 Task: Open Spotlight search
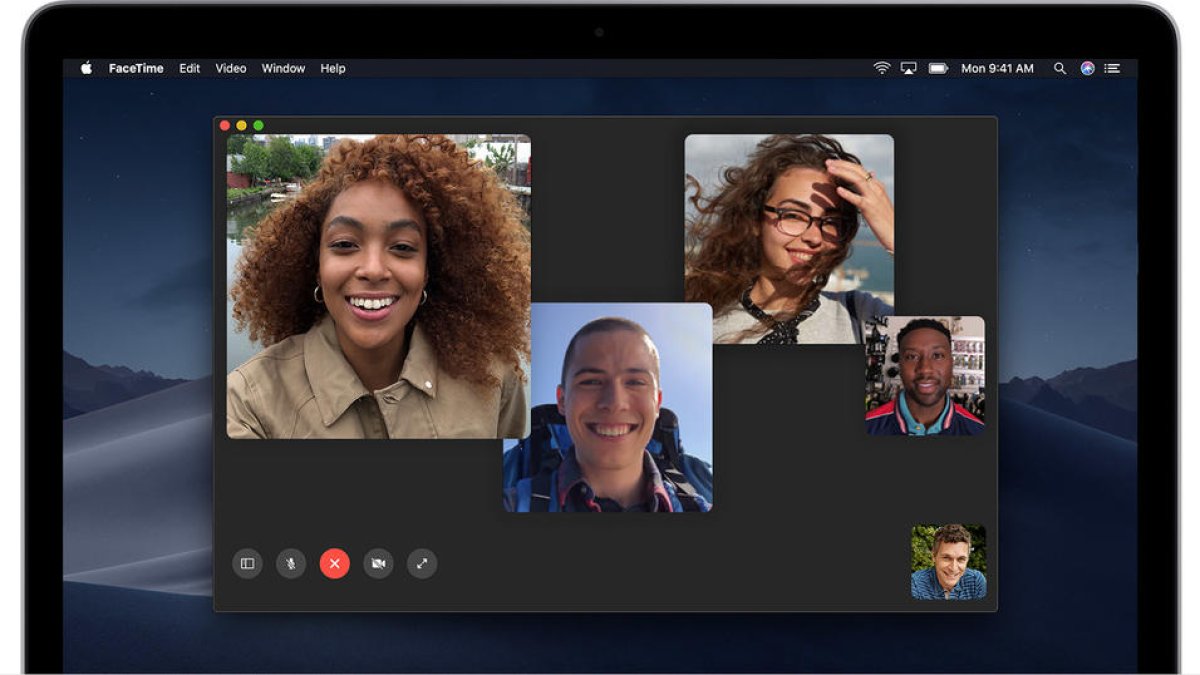point(1060,68)
